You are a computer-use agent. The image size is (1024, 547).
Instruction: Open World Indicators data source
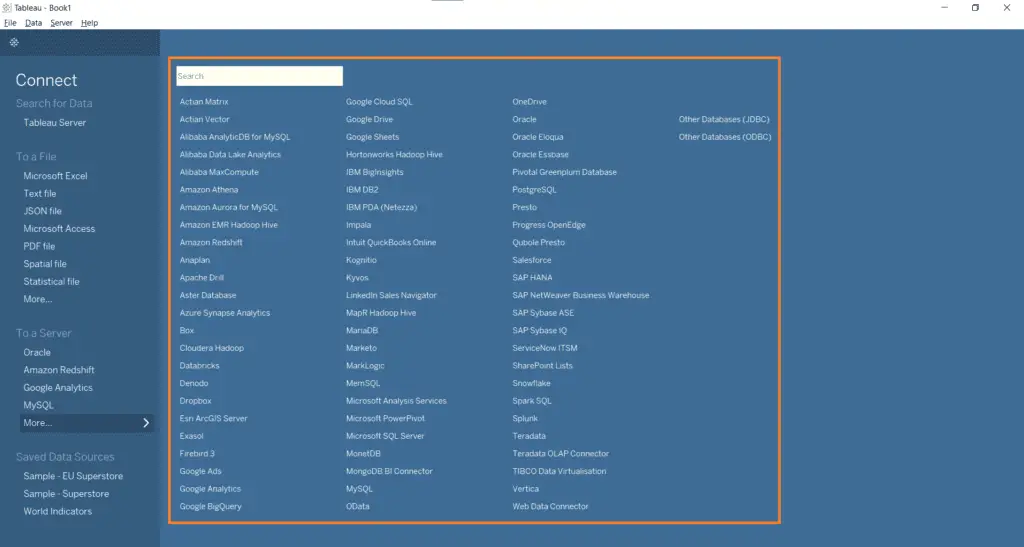[x=58, y=512]
